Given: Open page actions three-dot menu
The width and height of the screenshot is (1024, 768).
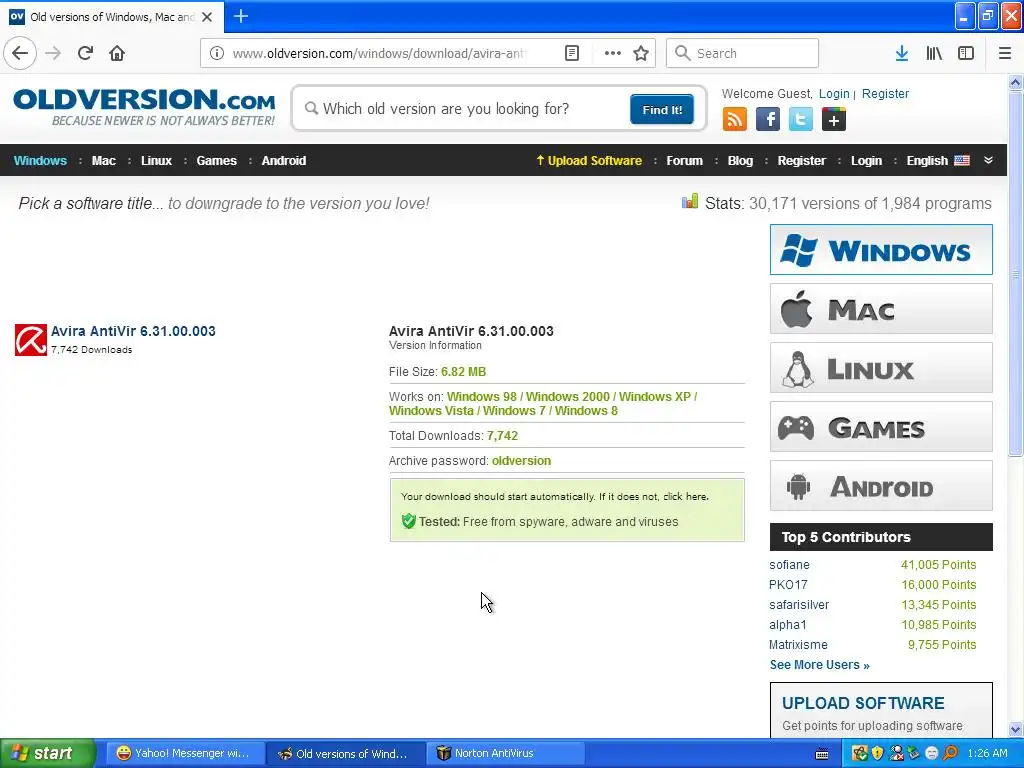Looking at the screenshot, I should (x=613, y=53).
